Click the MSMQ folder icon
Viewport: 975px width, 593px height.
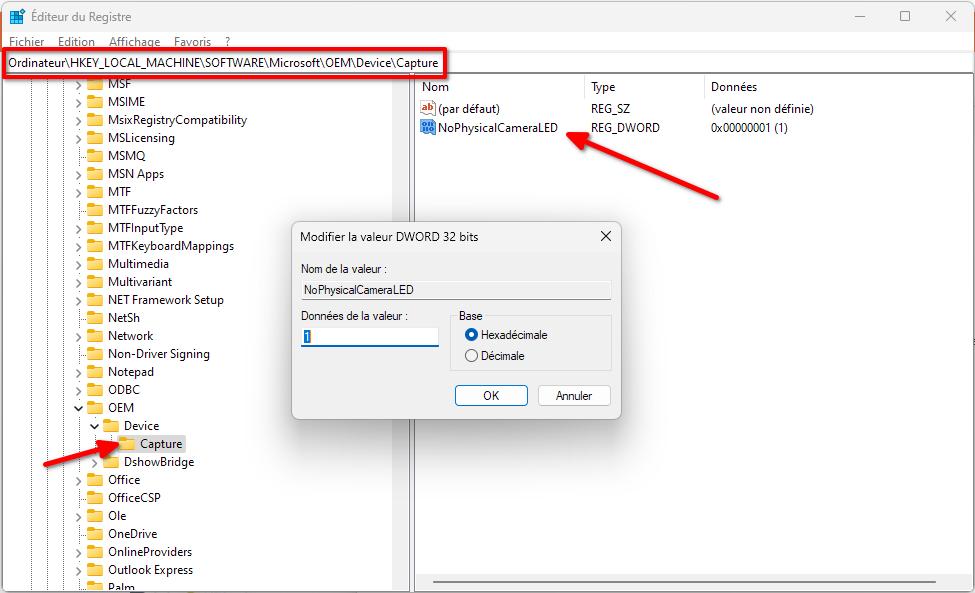point(95,155)
